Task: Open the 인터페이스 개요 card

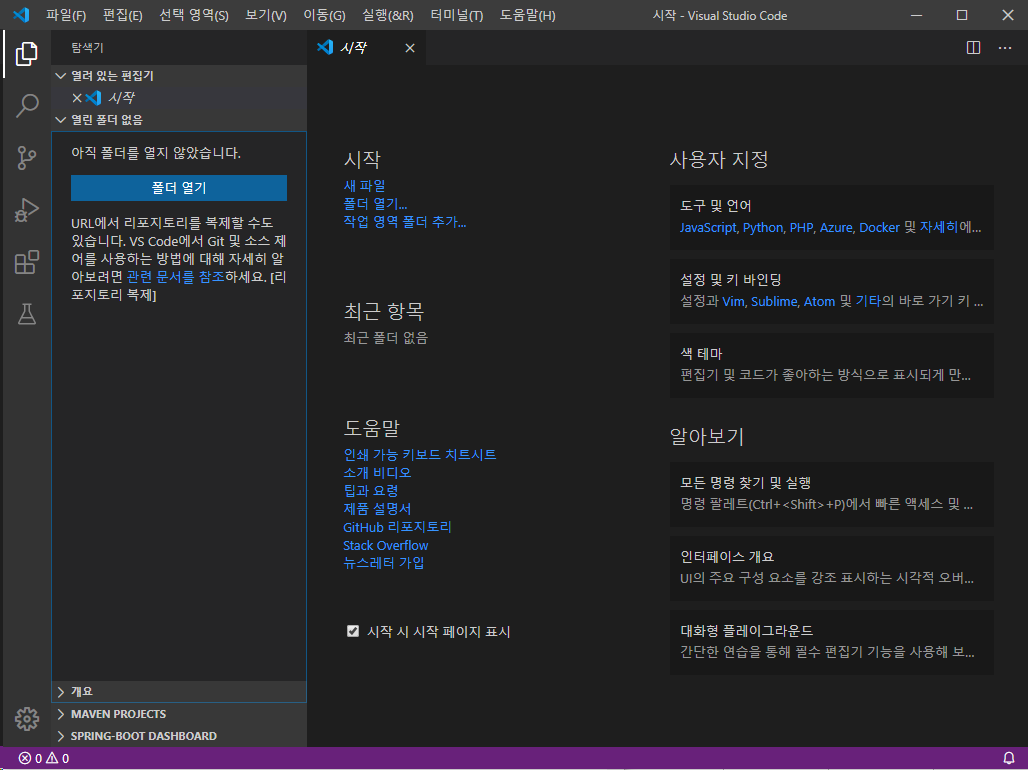Action: click(x=831, y=569)
